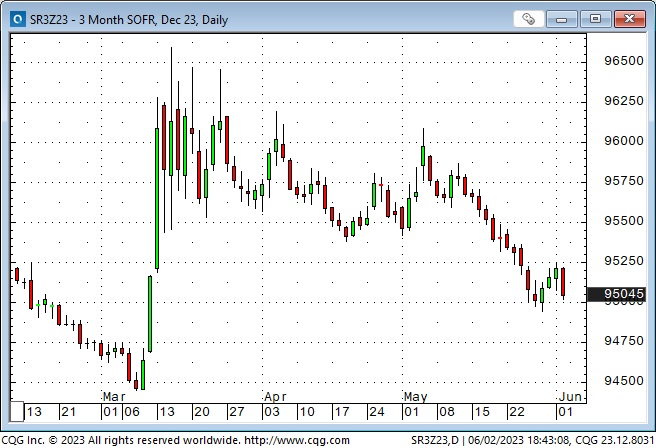Click the 'SR3Z23,D' status bar text
Viewport: 656px width, 448px height.
click(x=435, y=440)
